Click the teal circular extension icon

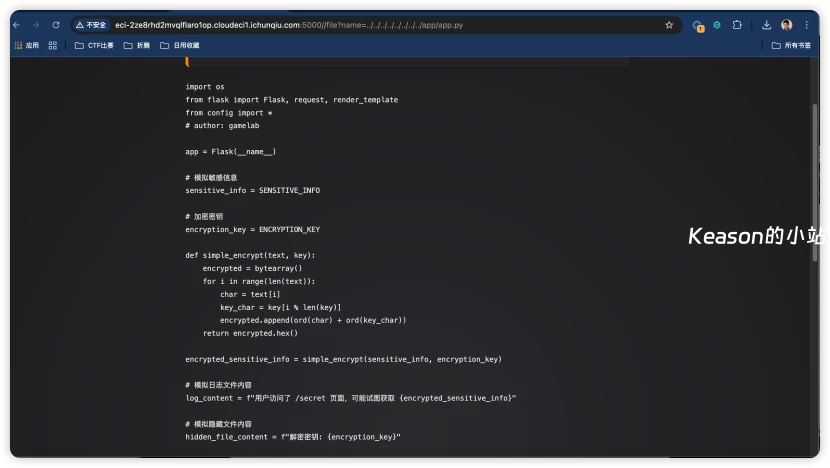pos(717,25)
